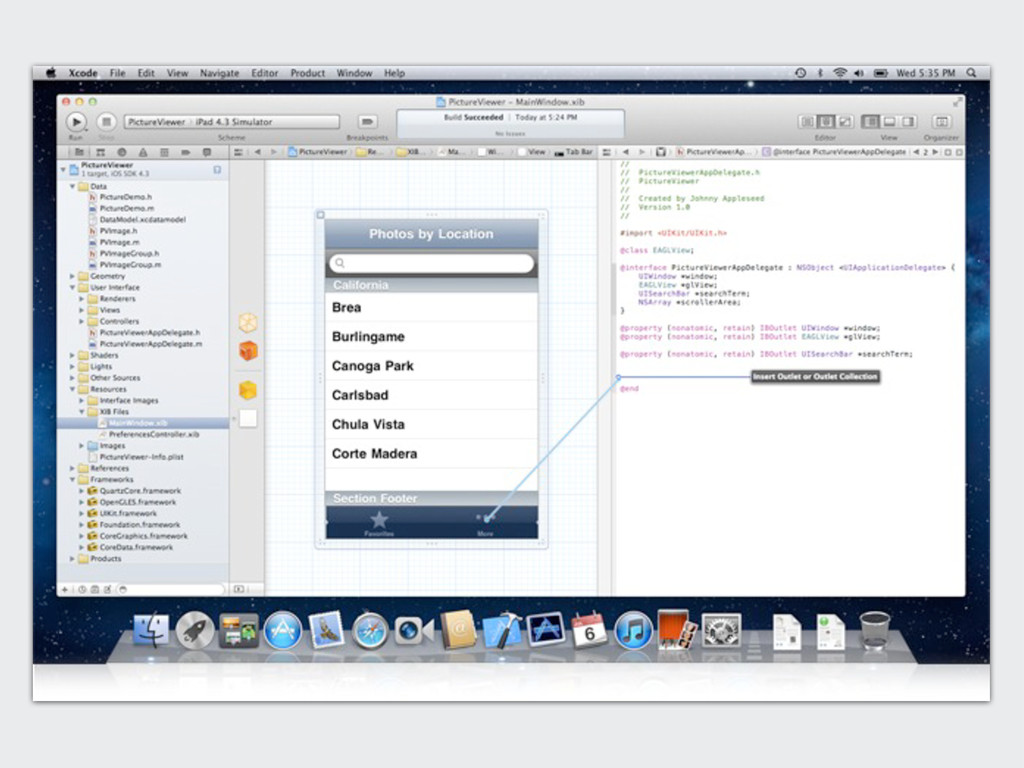Toggle the Navigator pane view button
The height and width of the screenshot is (768, 1024).
(871, 121)
